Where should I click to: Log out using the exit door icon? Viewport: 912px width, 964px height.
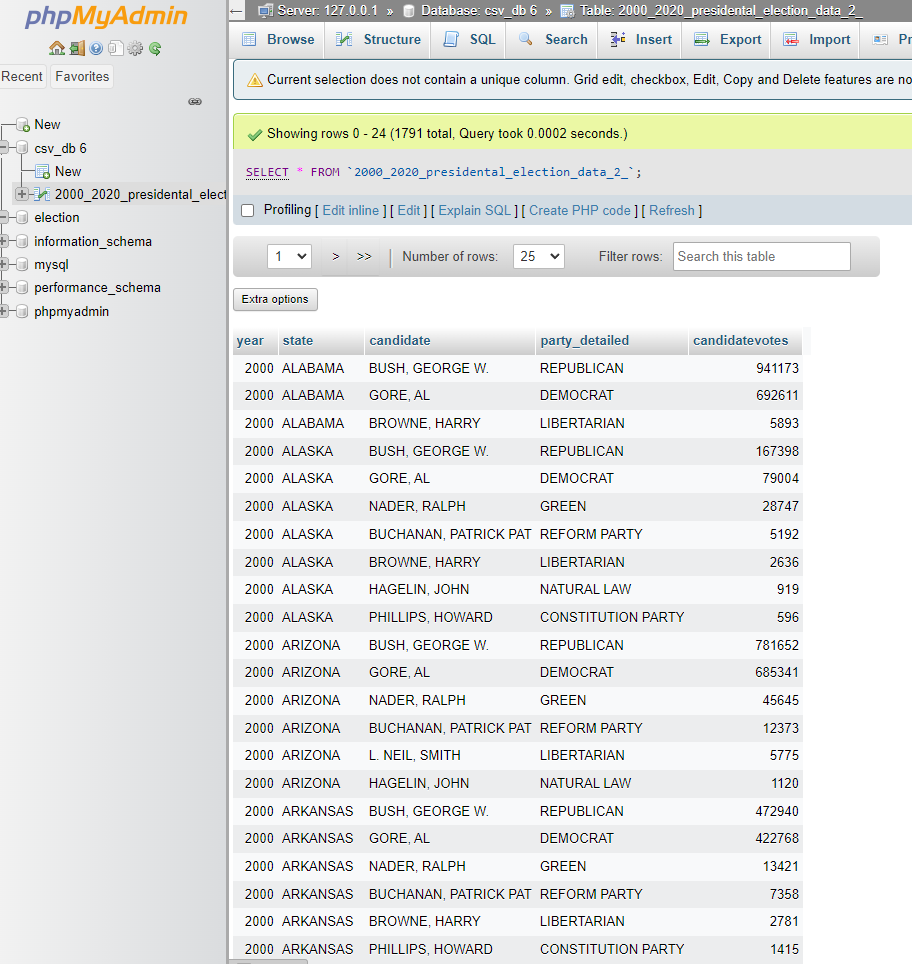[78, 49]
